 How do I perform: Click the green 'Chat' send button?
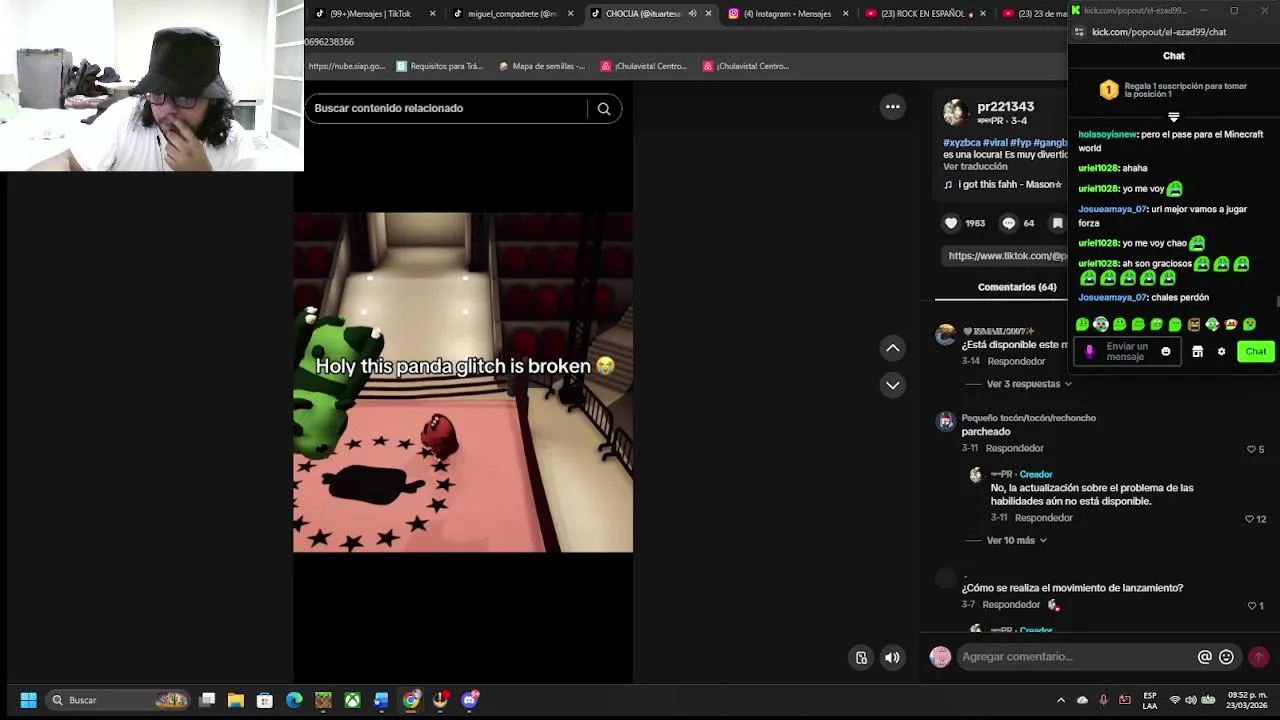pyautogui.click(x=1255, y=352)
